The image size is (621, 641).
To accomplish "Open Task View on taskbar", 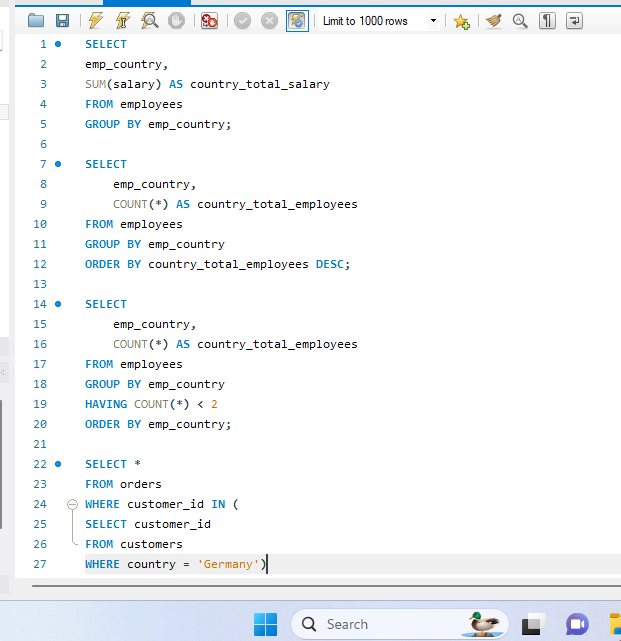I will pyautogui.click(x=534, y=624).
